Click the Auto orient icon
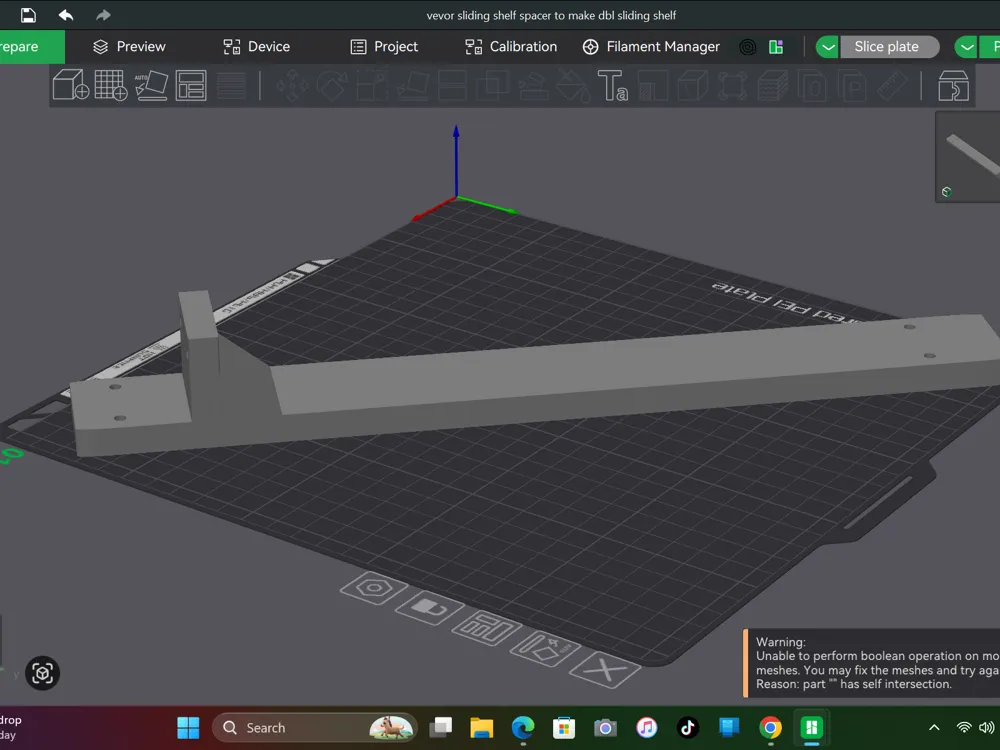 point(151,85)
